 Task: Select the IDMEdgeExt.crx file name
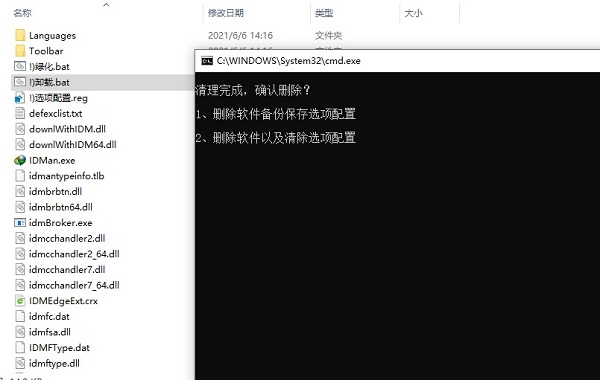[x=64, y=301]
